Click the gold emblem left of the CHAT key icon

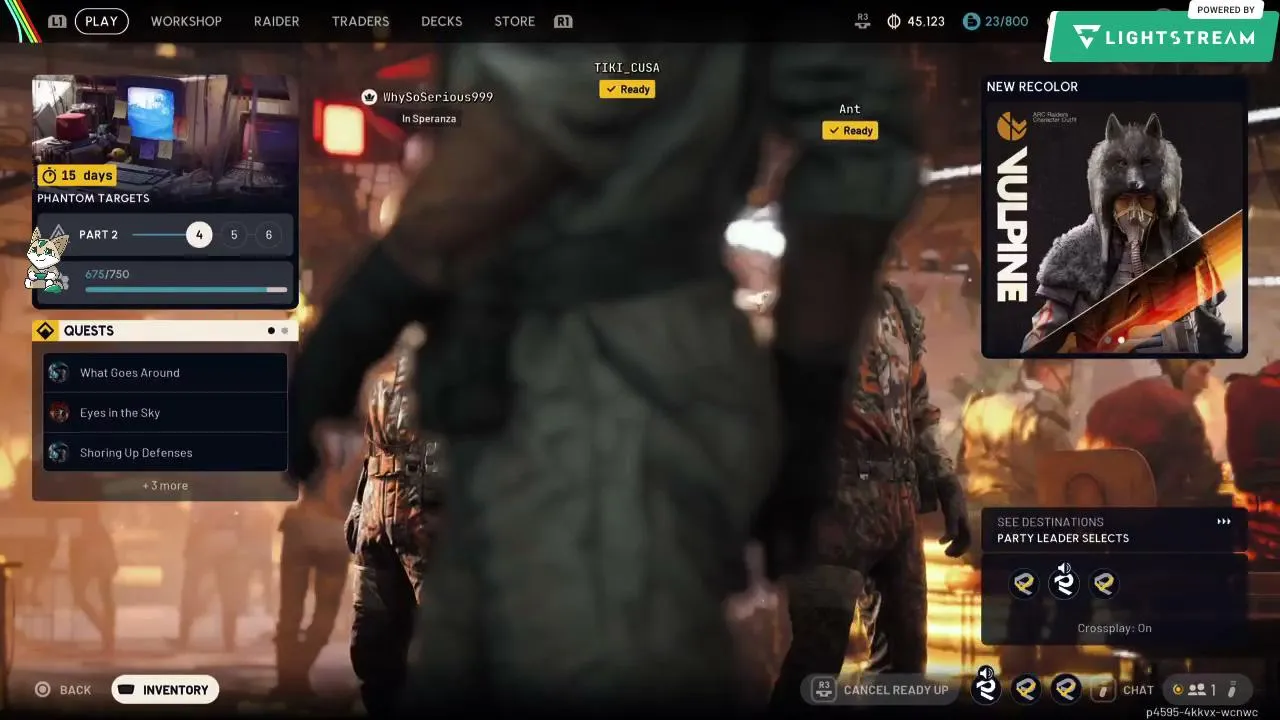(x=1066, y=689)
